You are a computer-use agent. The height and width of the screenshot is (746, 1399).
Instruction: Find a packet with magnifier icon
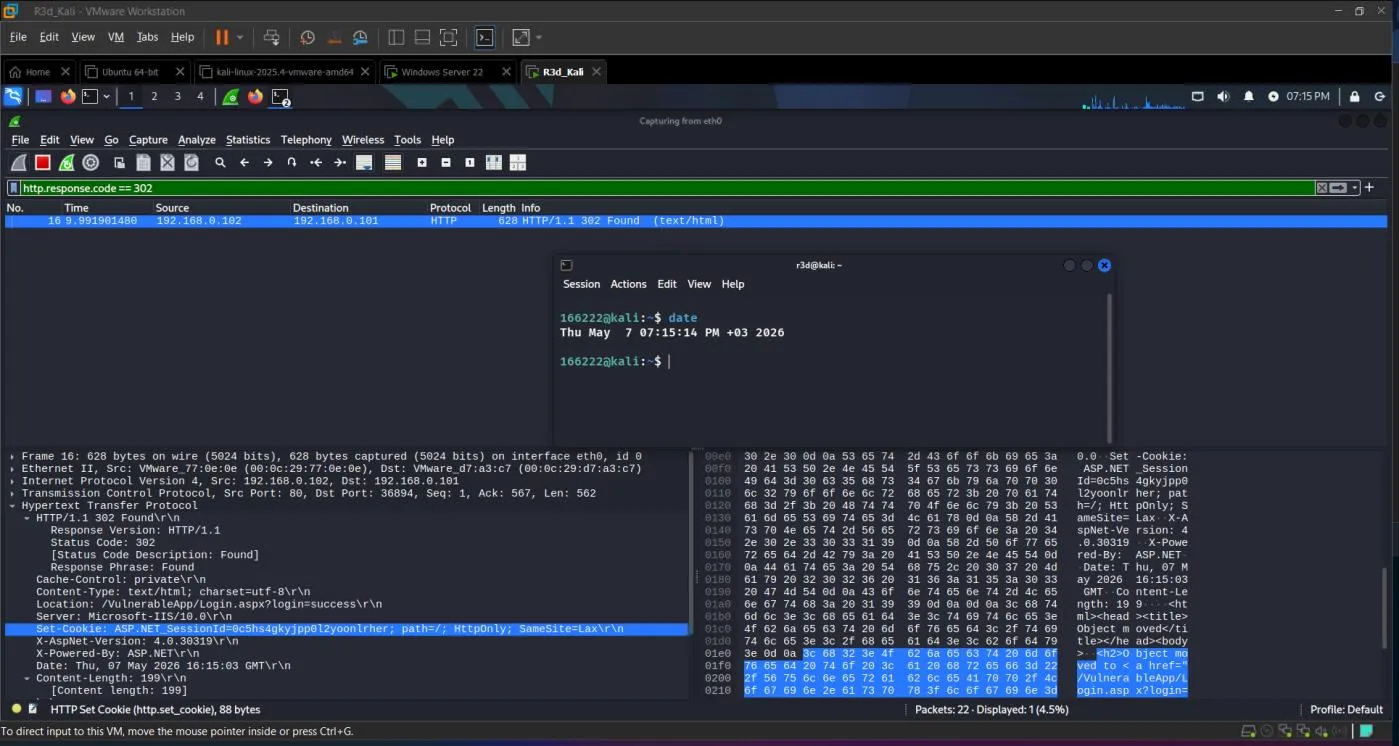[x=220, y=162]
